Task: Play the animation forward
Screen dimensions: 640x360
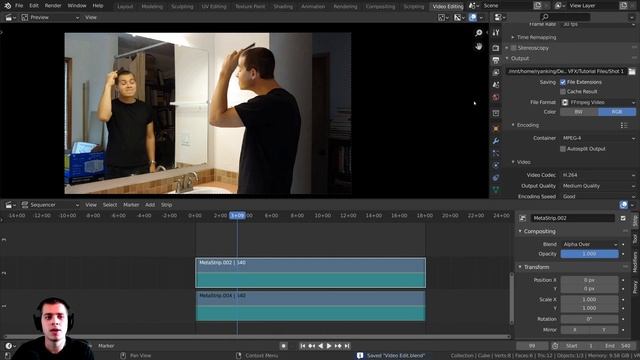Action: pyautogui.click(x=329, y=346)
